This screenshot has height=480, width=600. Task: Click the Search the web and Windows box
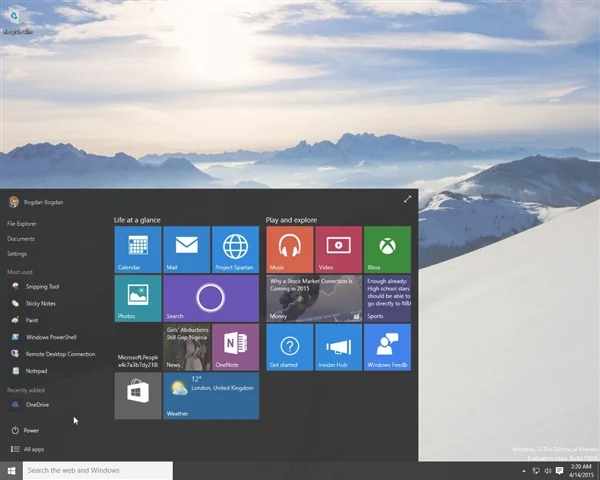coord(98,470)
